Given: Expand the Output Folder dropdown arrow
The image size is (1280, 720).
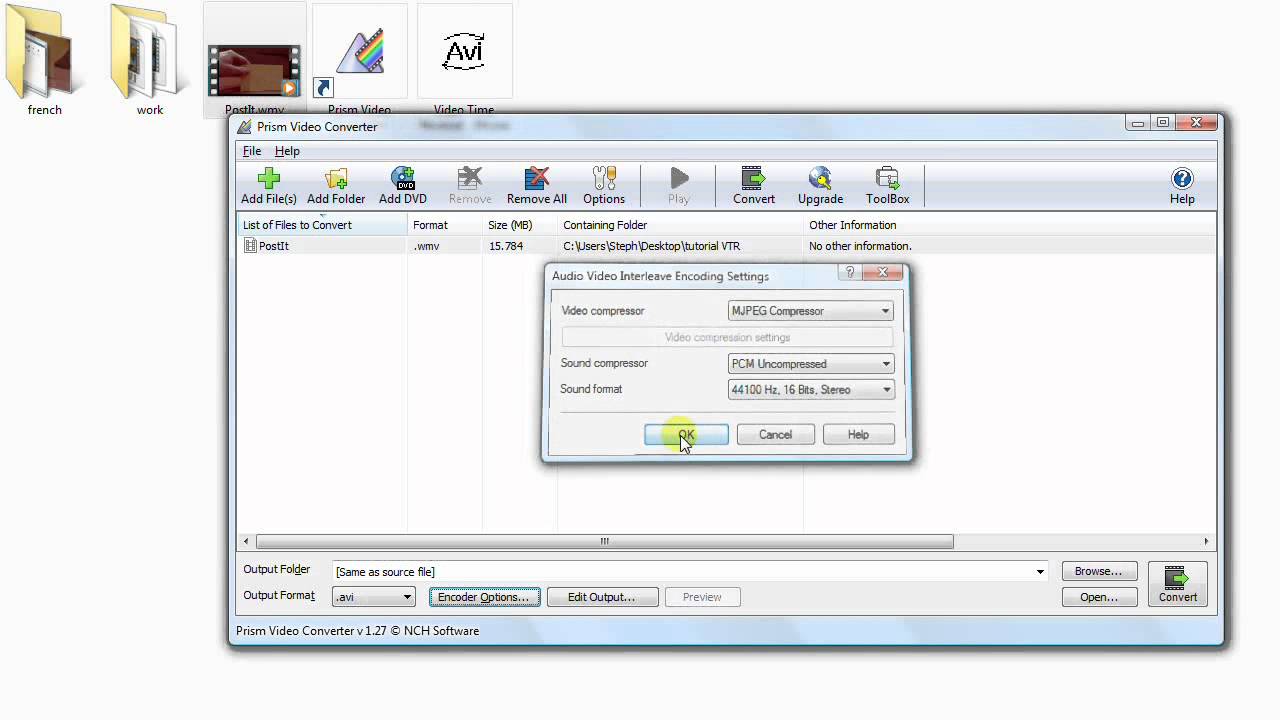Looking at the screenshot, I should click(1040, 572).
